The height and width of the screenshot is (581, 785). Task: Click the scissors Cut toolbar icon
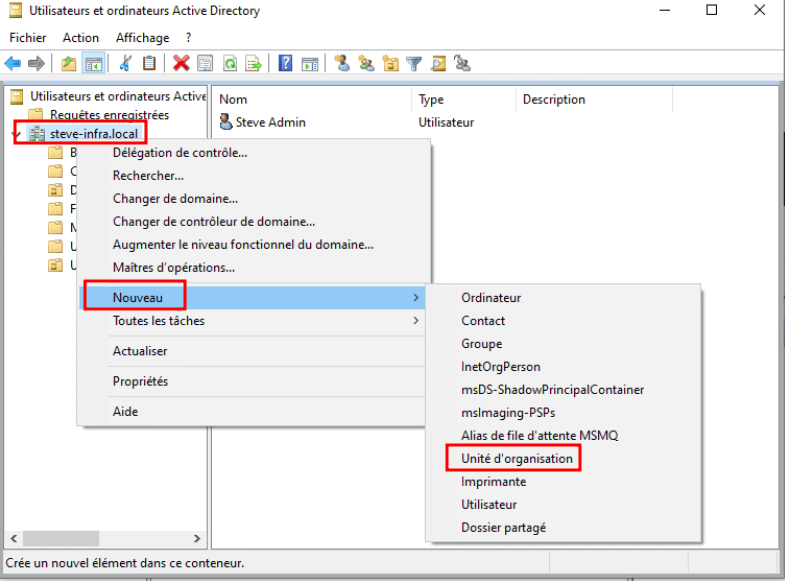coord(126,63)
